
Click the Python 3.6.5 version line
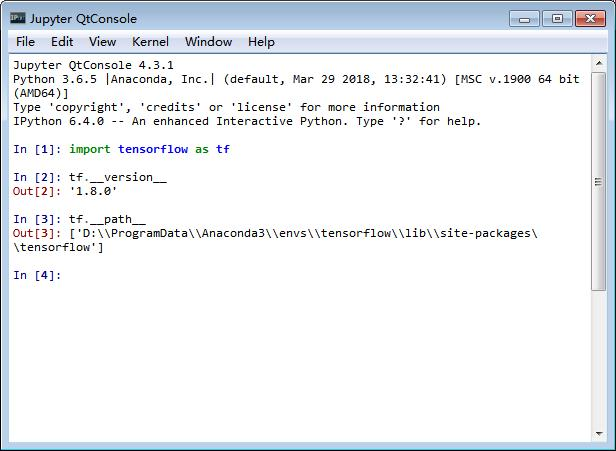[x=296, y=79]
